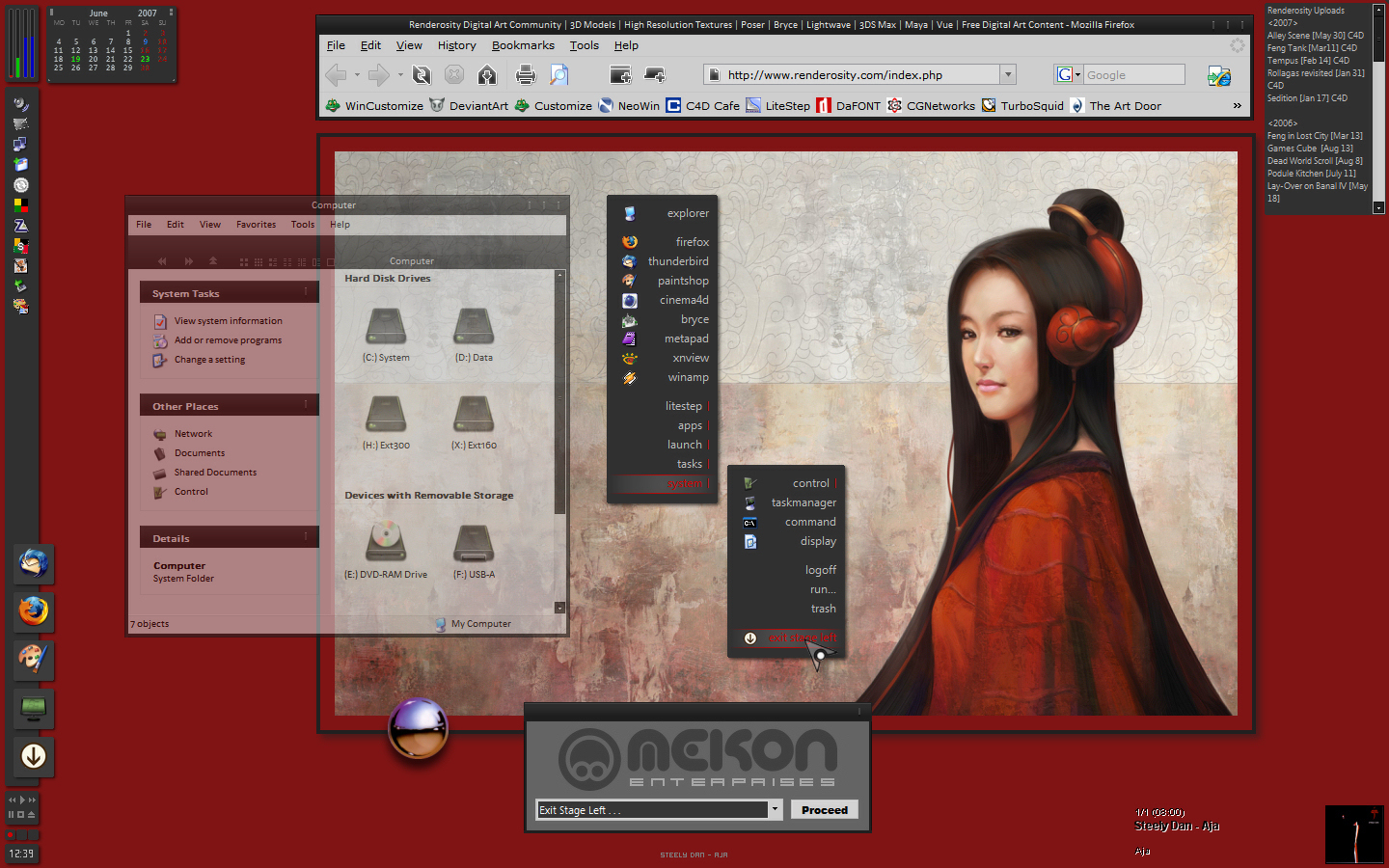Click 'Alley Scene [May 30] C4D' entry
This screenshot has height=868, width=1389.
point(1315,36)
